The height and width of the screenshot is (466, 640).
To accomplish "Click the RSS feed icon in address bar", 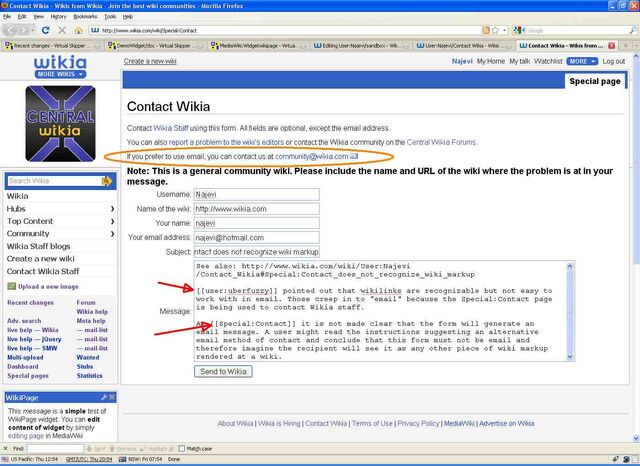I will click(486, 30).
